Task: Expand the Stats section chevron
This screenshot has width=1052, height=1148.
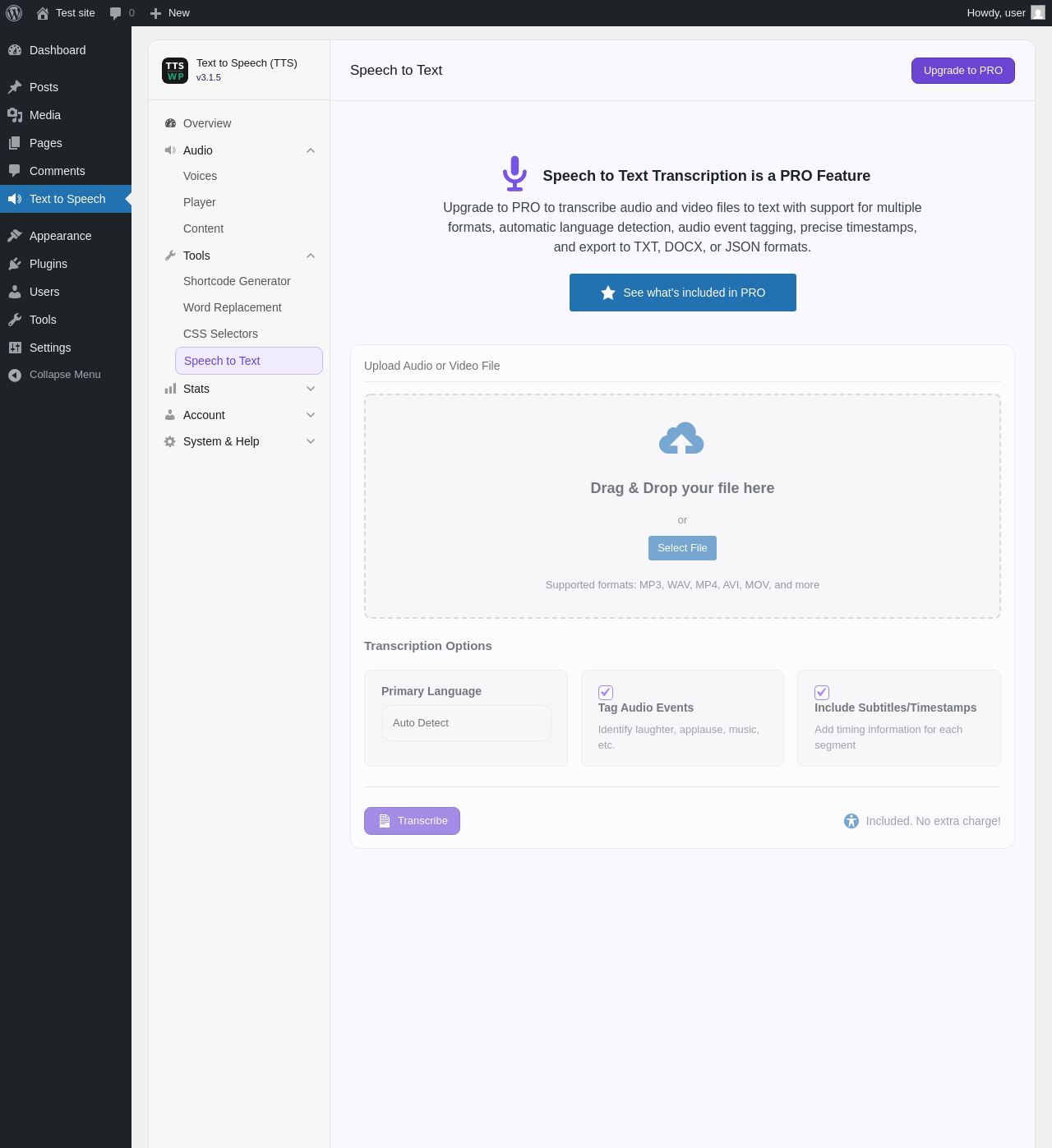Action: [x=311, y=389]
